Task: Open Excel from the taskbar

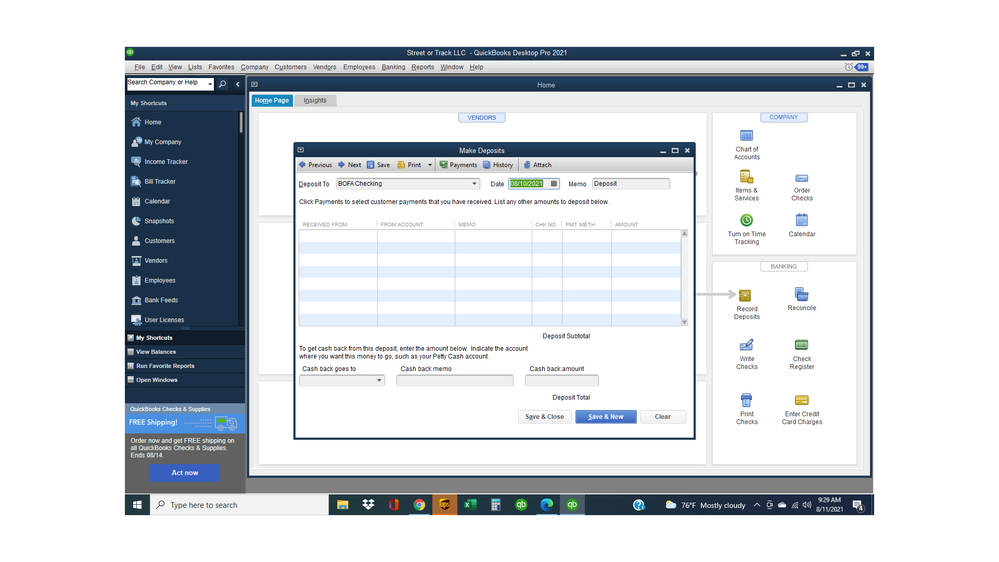Action: 470,505
